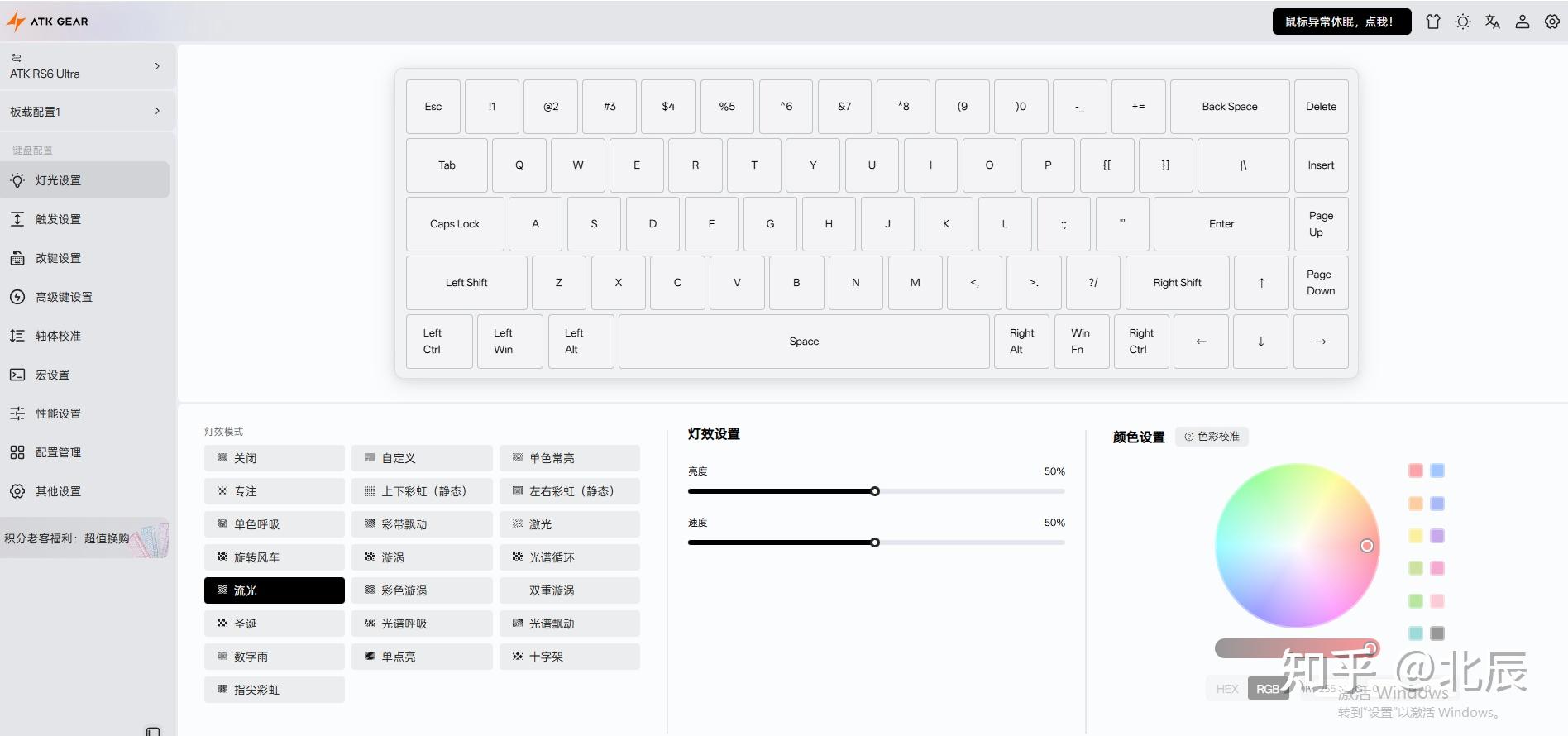
Task: Select the Page Up key
Action: 1321,224
